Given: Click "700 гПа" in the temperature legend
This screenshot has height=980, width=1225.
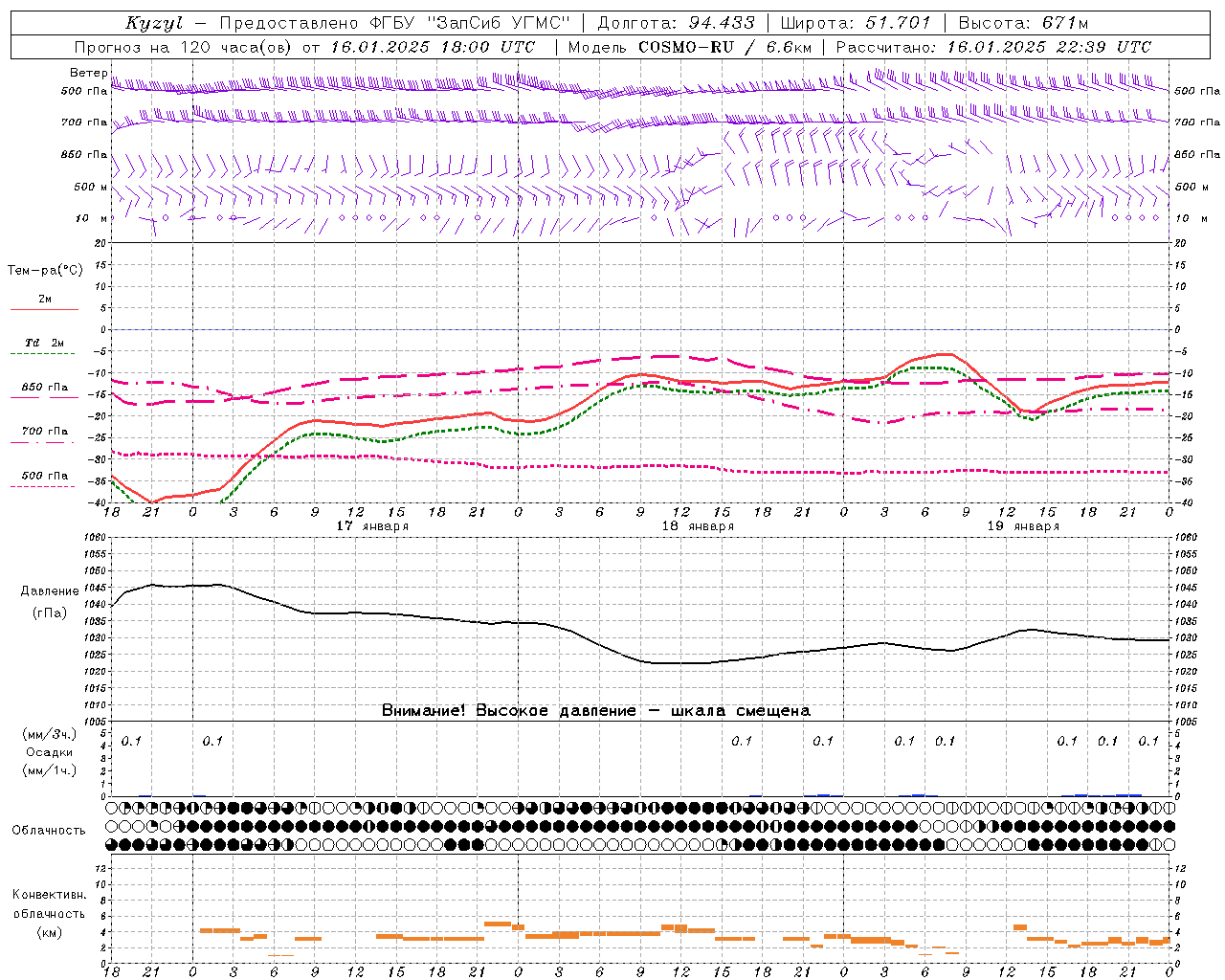Looking at the screenshot, I should click(x=44, y=432).
